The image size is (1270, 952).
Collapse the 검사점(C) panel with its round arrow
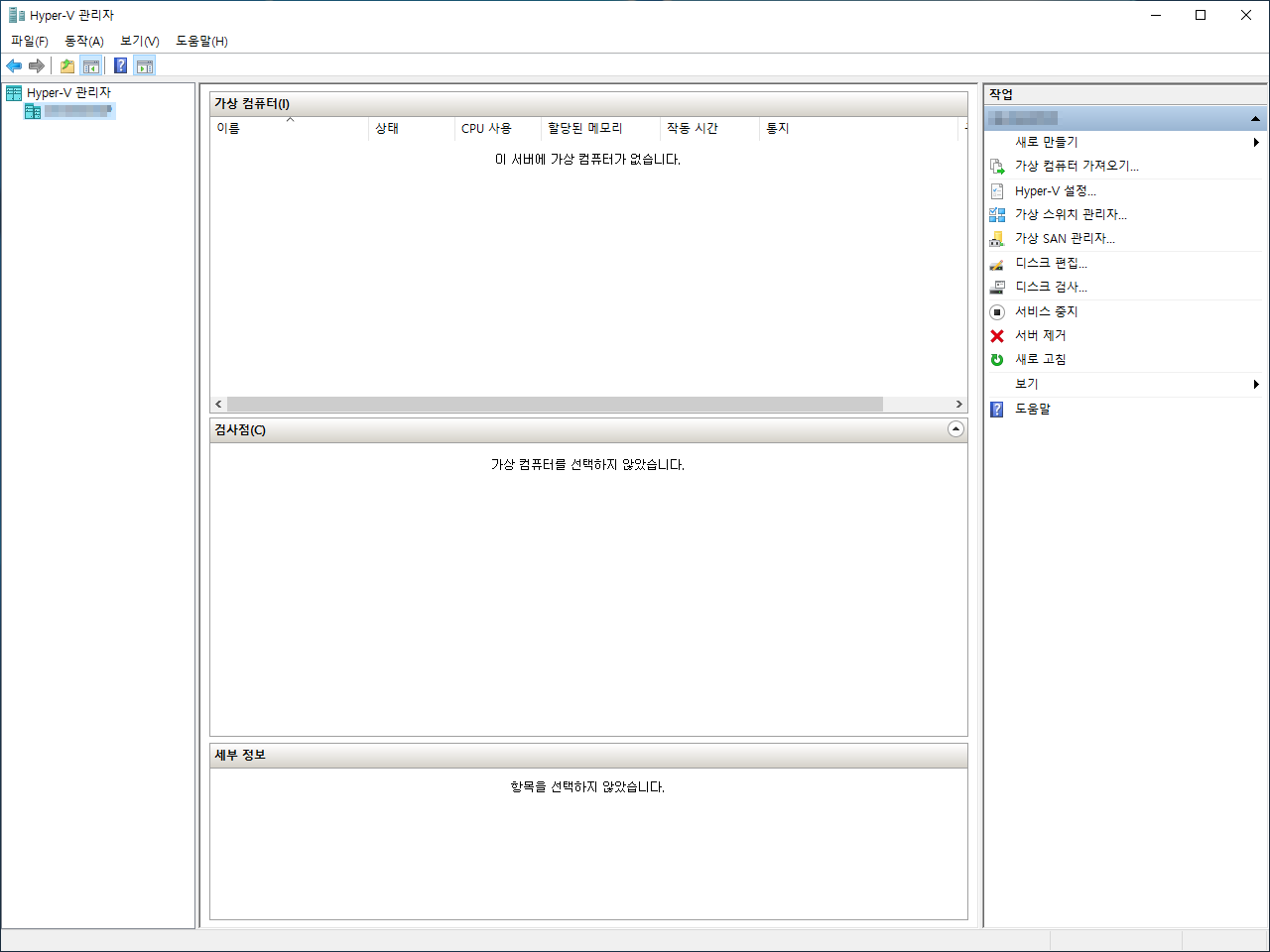coord(955,429)
